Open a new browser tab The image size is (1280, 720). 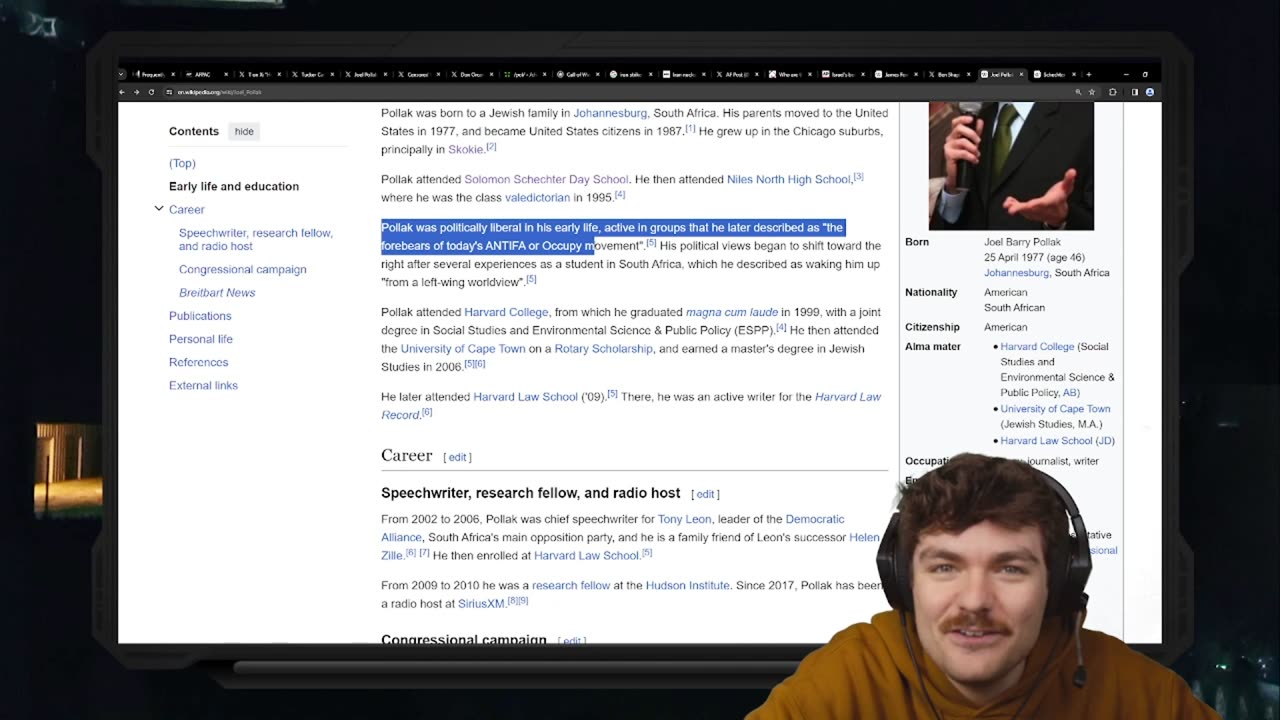pyautogui.click(x=1089, y=74)
